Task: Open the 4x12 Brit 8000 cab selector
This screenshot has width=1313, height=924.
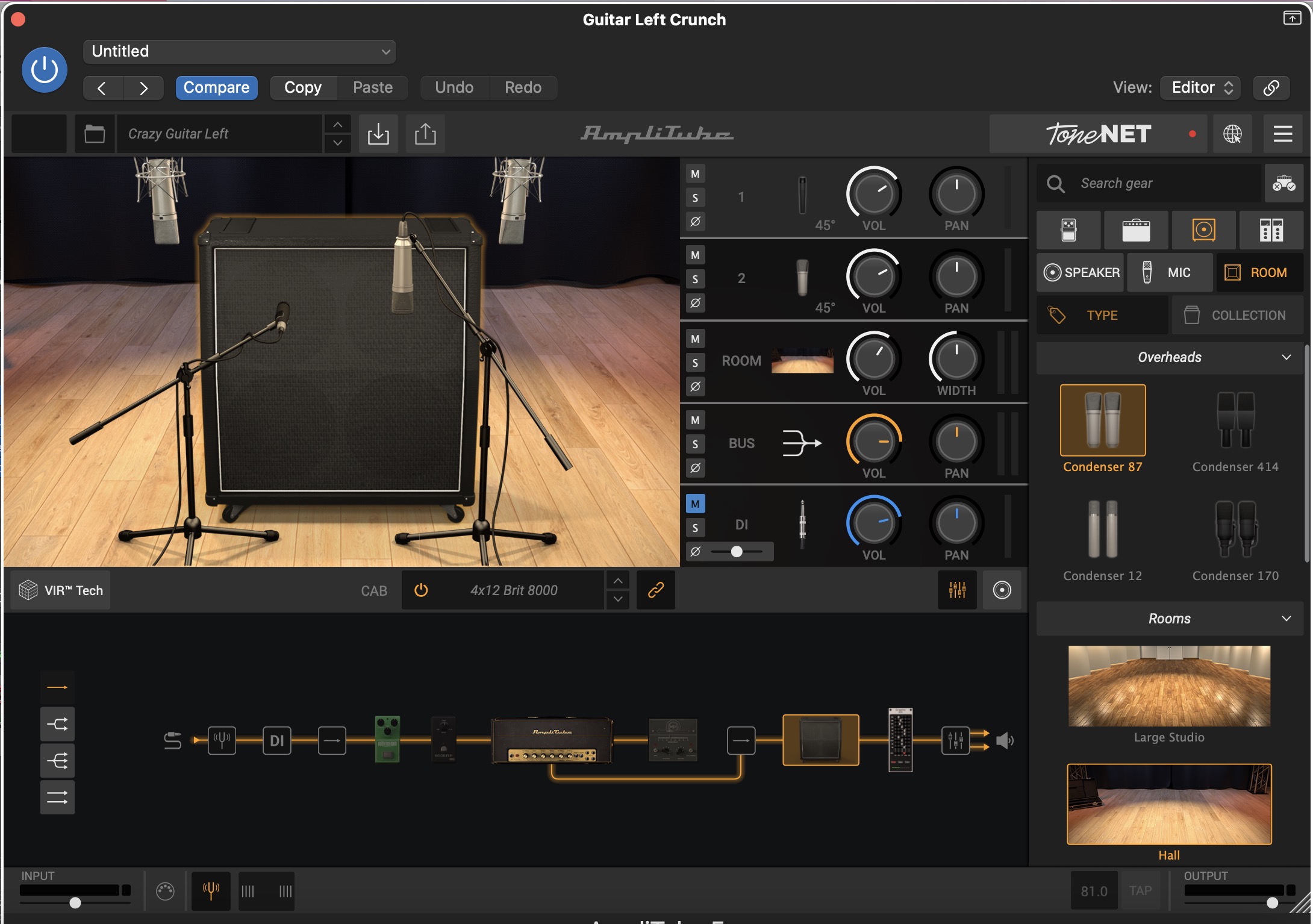Action: click(x=514, y=590)
